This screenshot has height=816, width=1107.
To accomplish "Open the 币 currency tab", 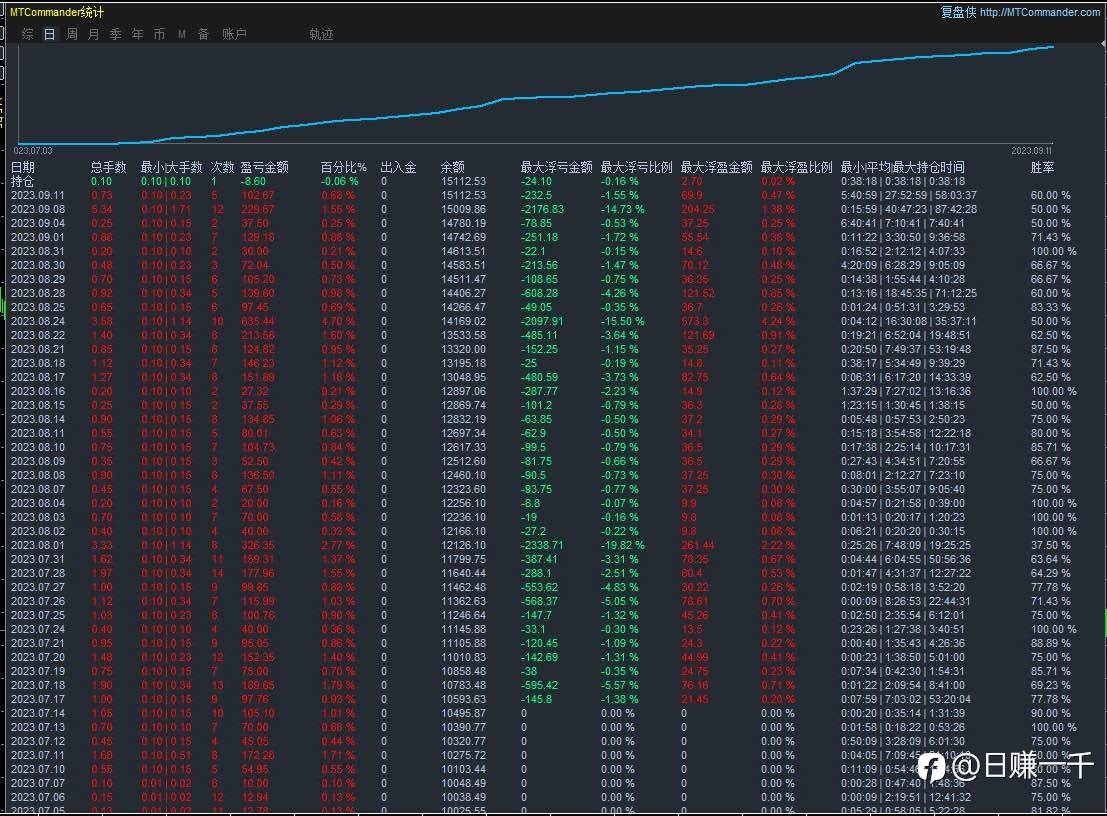I will [x=159, y=34].
